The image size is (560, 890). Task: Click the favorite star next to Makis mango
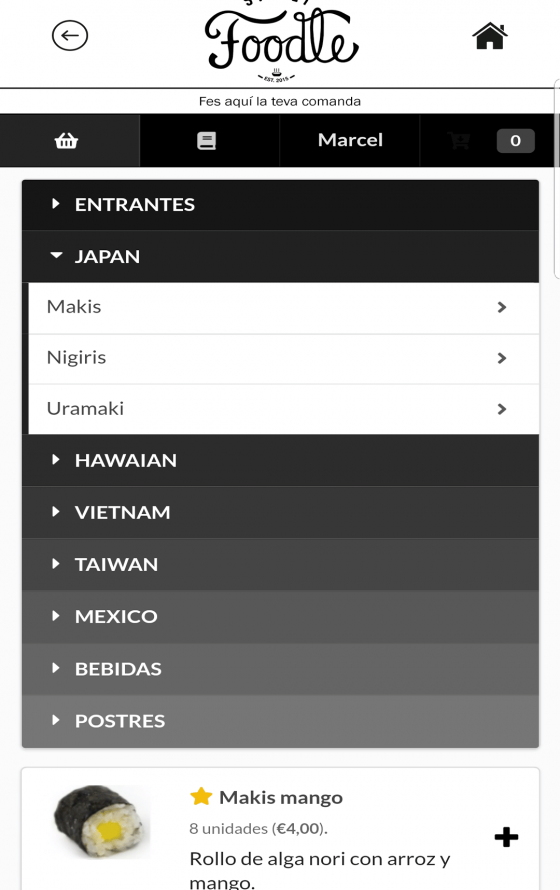click(x=201, y=796)
